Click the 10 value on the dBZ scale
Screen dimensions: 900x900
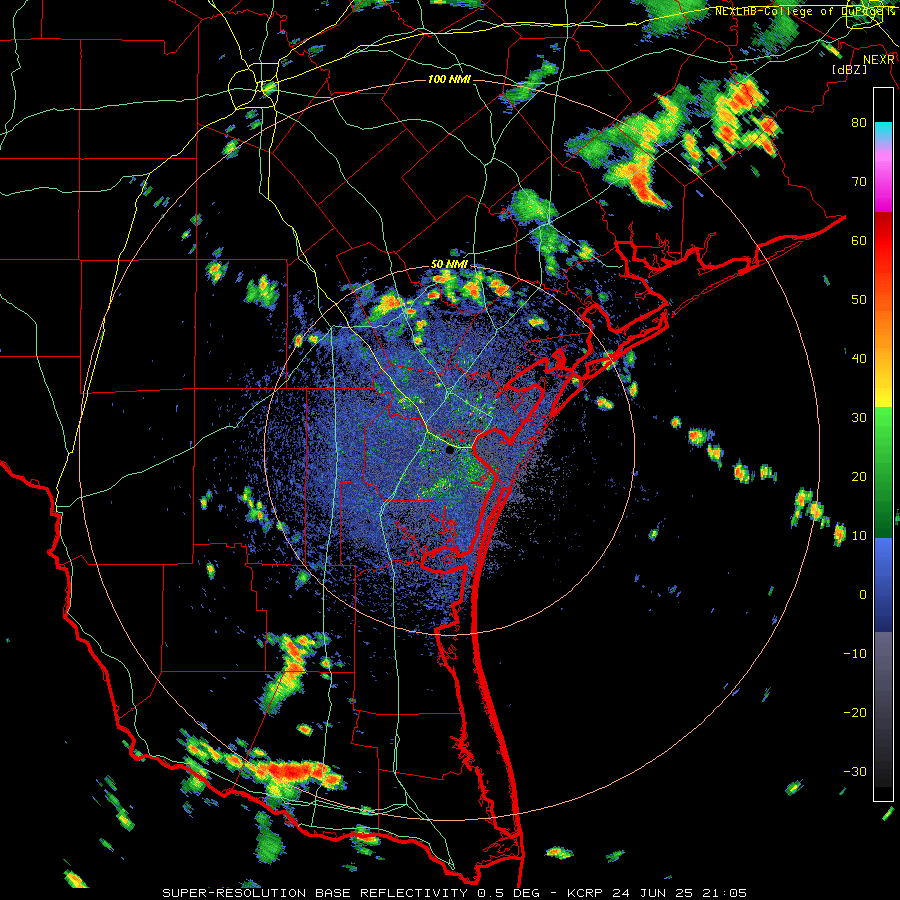(x=859, y=536)
